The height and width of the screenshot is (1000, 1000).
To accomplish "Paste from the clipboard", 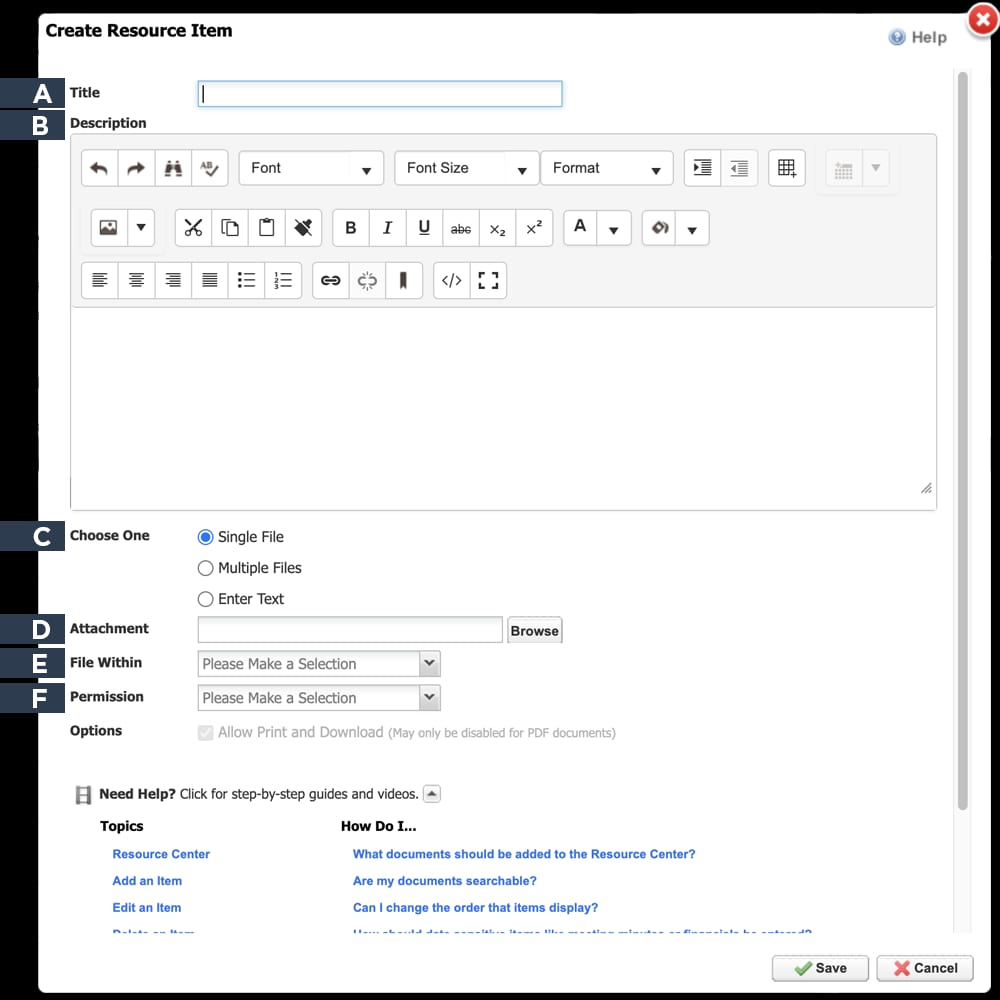I will coord(267,228).
